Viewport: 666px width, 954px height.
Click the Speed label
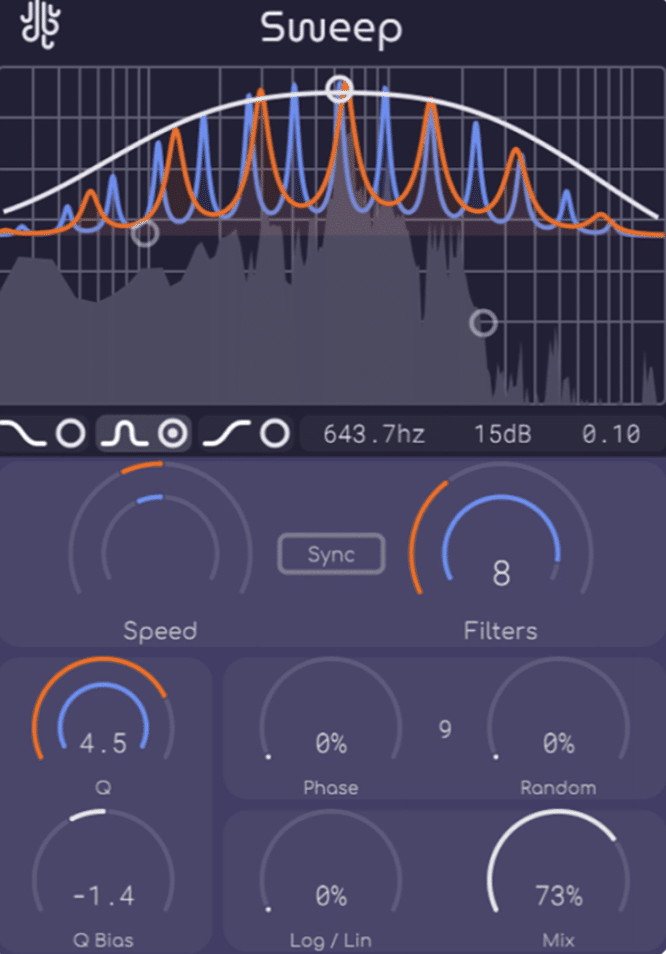click(160, 631)
